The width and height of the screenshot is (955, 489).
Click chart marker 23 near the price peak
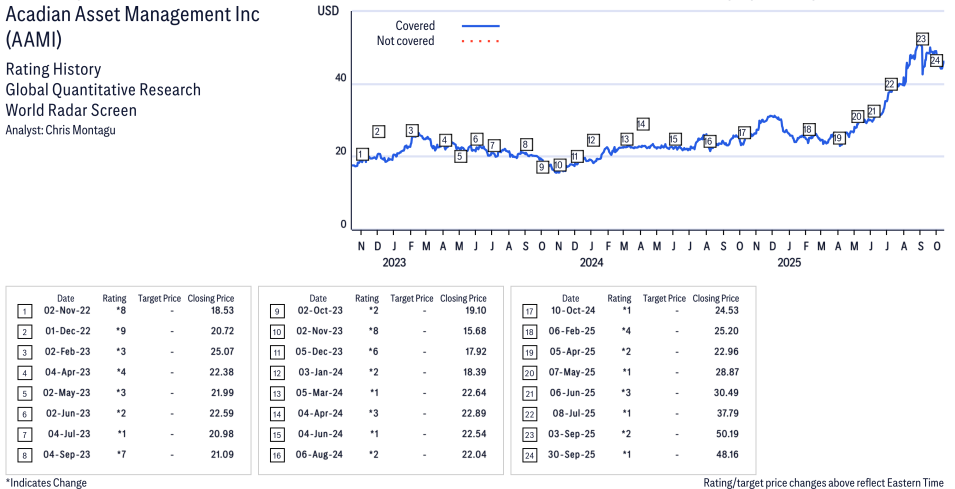921,39
